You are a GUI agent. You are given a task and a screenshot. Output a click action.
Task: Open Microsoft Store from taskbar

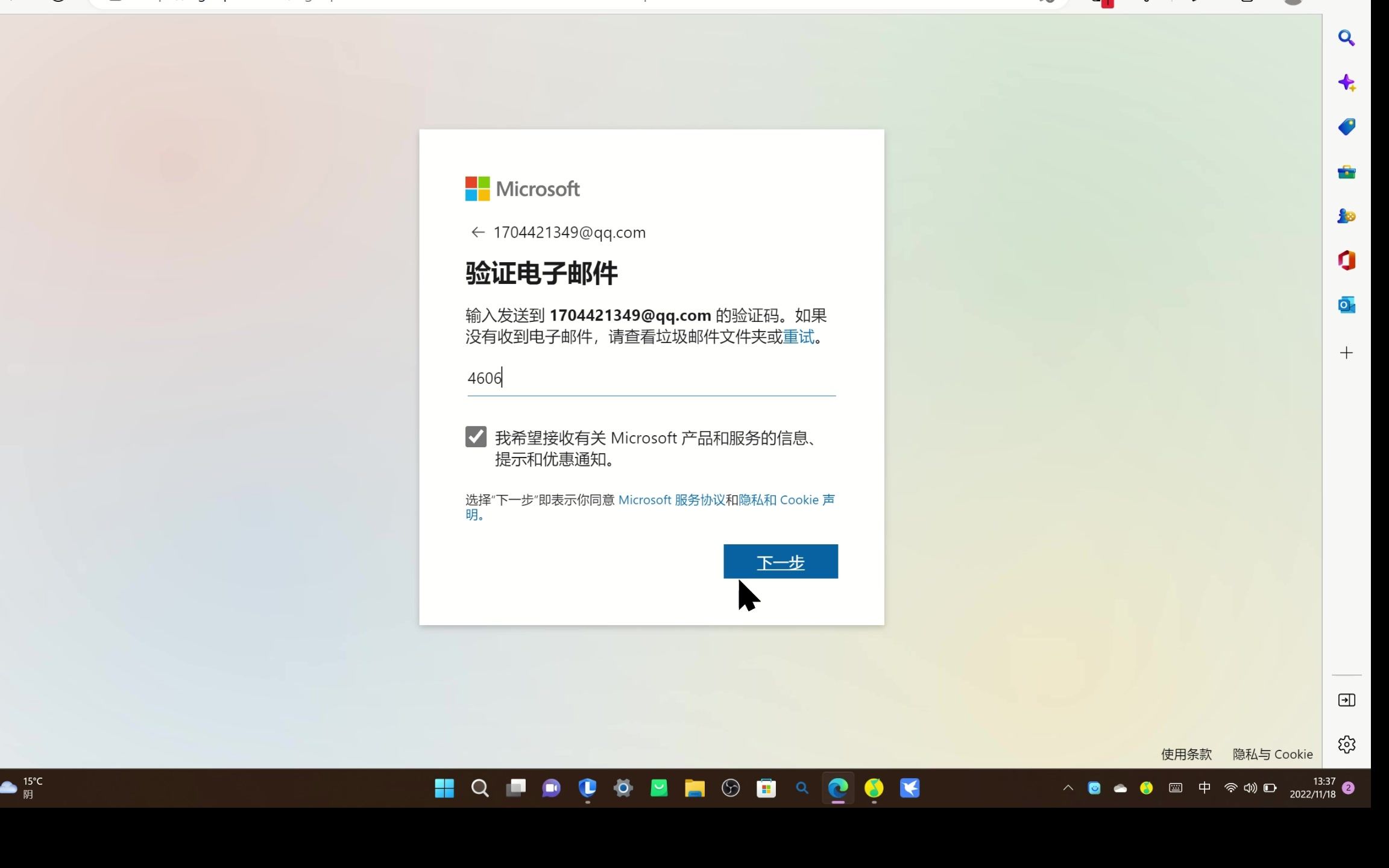(x=766, y=788)
